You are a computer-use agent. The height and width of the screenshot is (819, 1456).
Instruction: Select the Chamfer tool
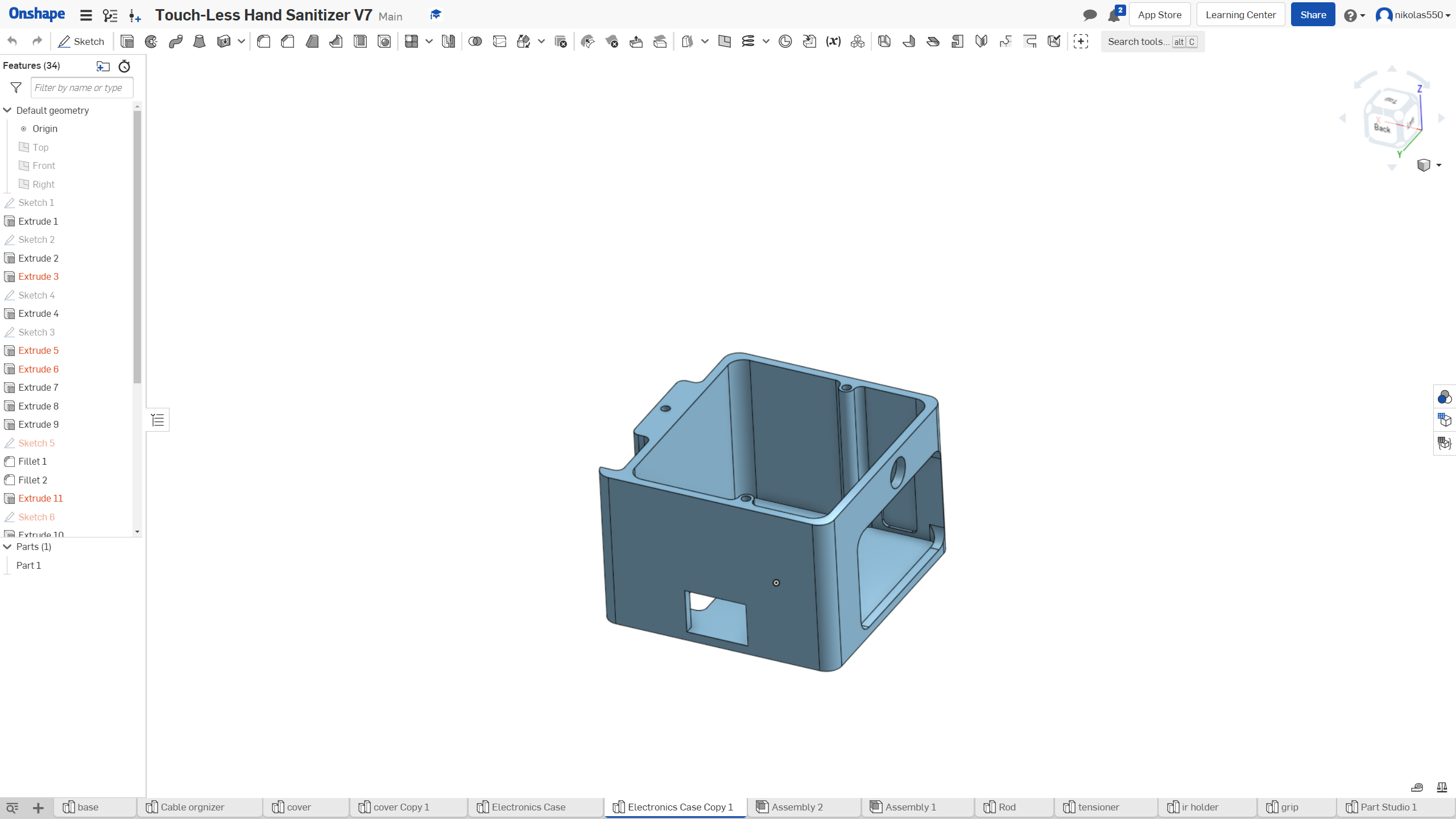pyautogui.click(x=288, y=42)
